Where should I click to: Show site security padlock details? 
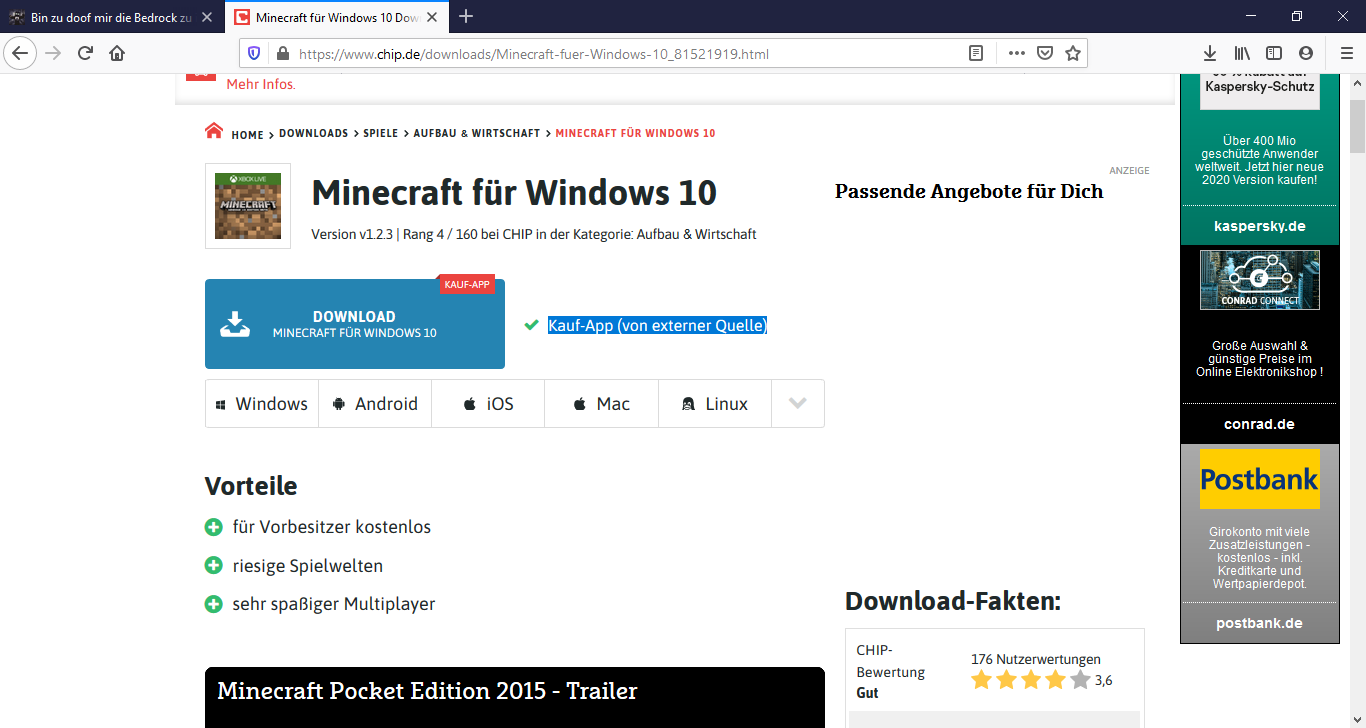(x=281, y=54)
